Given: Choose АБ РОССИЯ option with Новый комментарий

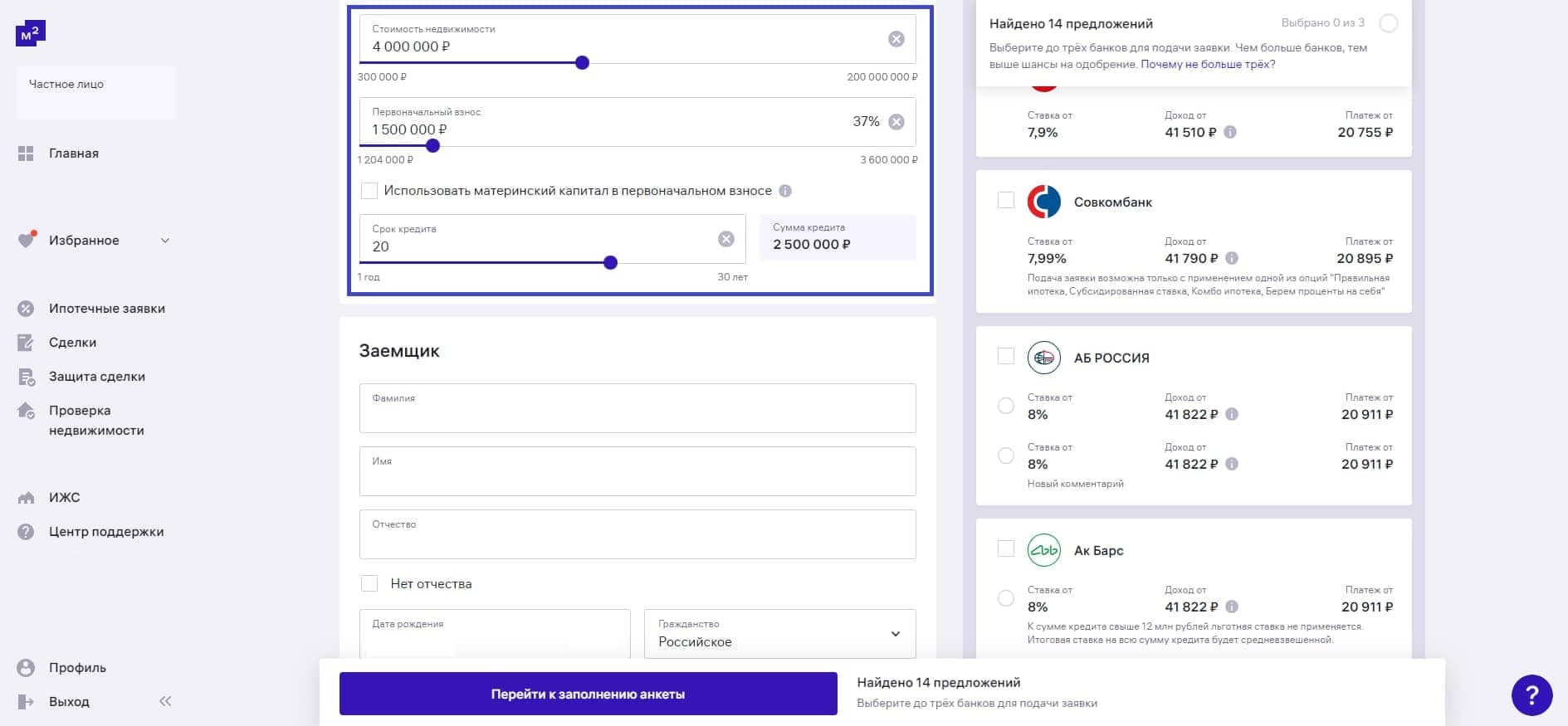Looking at the screenshot, I should [x=1006, y=456].
